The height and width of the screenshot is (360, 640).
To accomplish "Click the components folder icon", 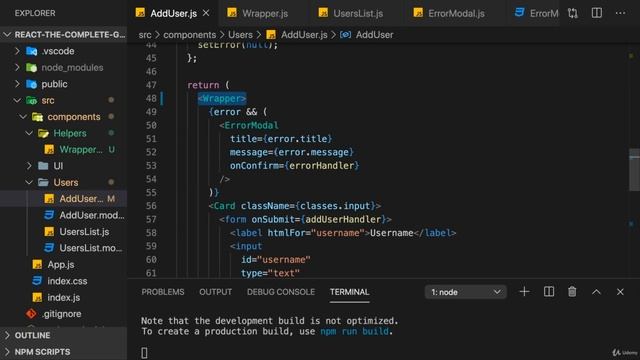I will 38,117.
